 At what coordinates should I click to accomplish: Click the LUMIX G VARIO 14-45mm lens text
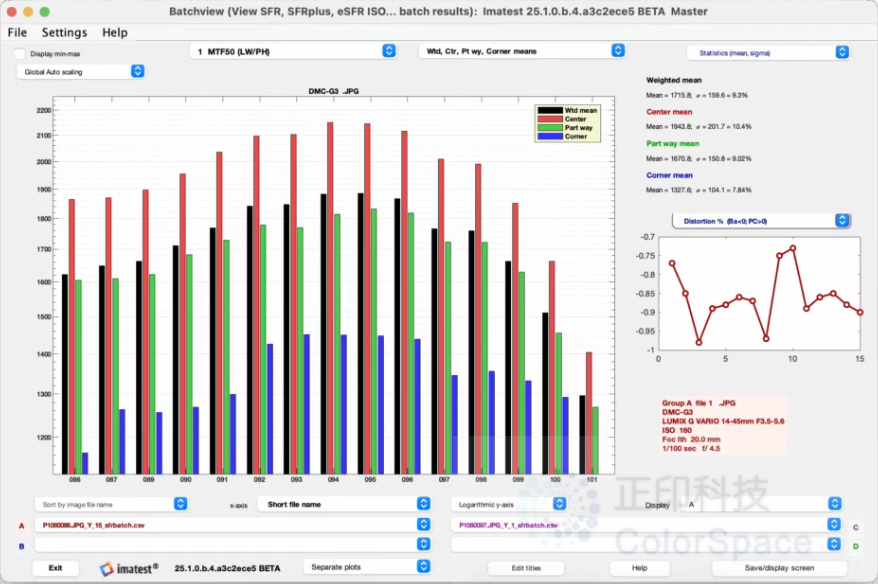click(723, 421)
